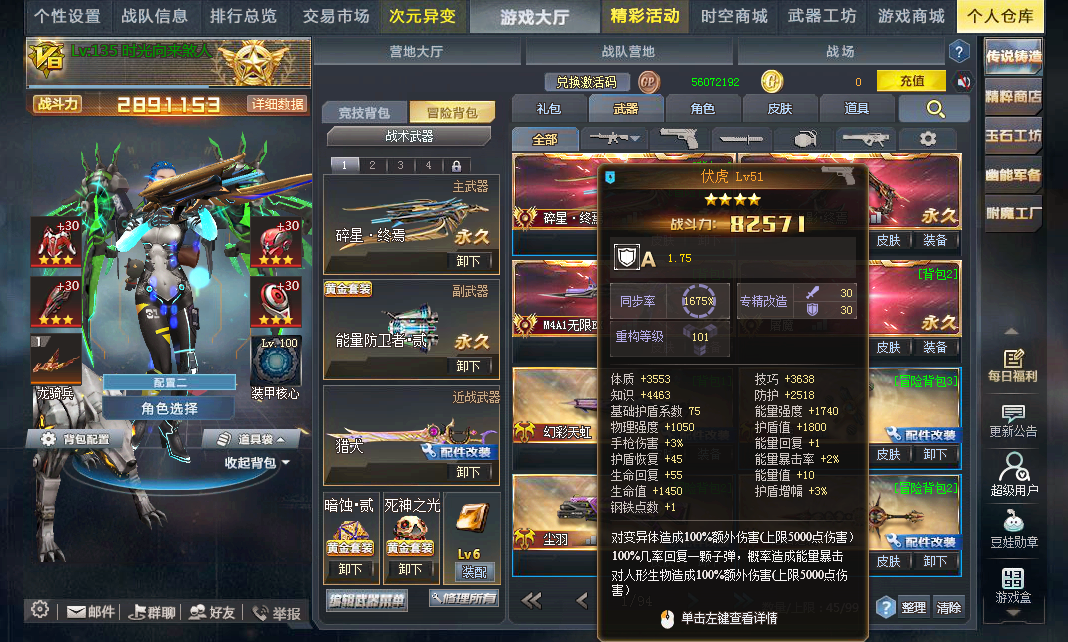
Task: Click the 充值 recharge button
Action: pyautogui.click(x=911, y=81)
